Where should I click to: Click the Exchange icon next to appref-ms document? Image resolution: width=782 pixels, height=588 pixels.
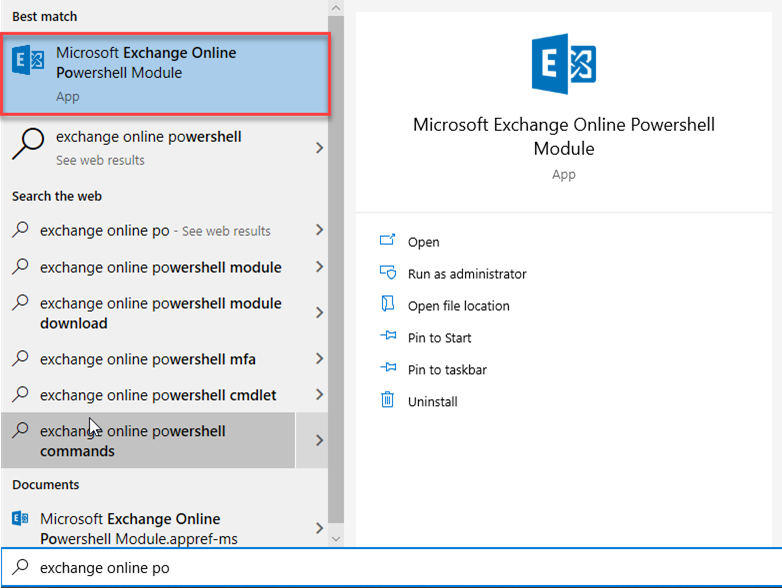click(x=20, y=519)
